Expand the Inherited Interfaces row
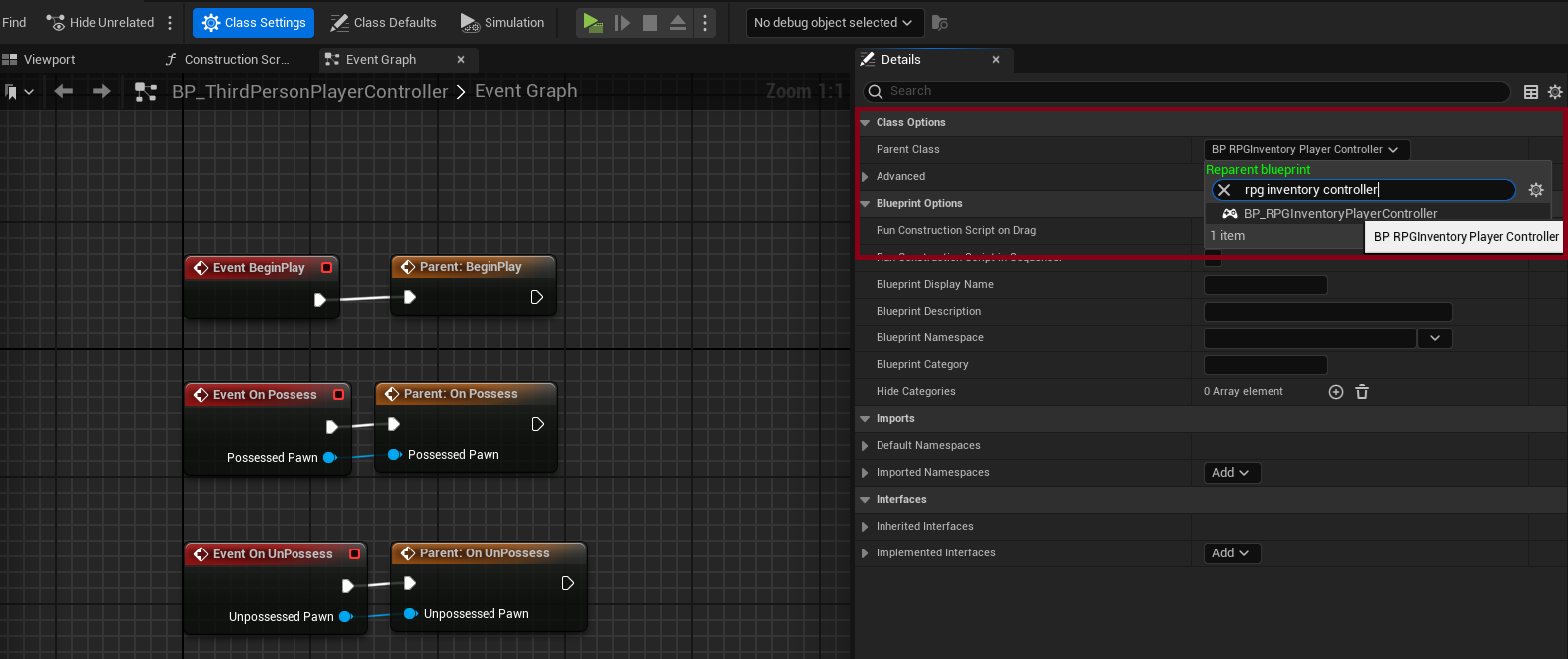The image size is (1568, 659). [x=865, y=527]
